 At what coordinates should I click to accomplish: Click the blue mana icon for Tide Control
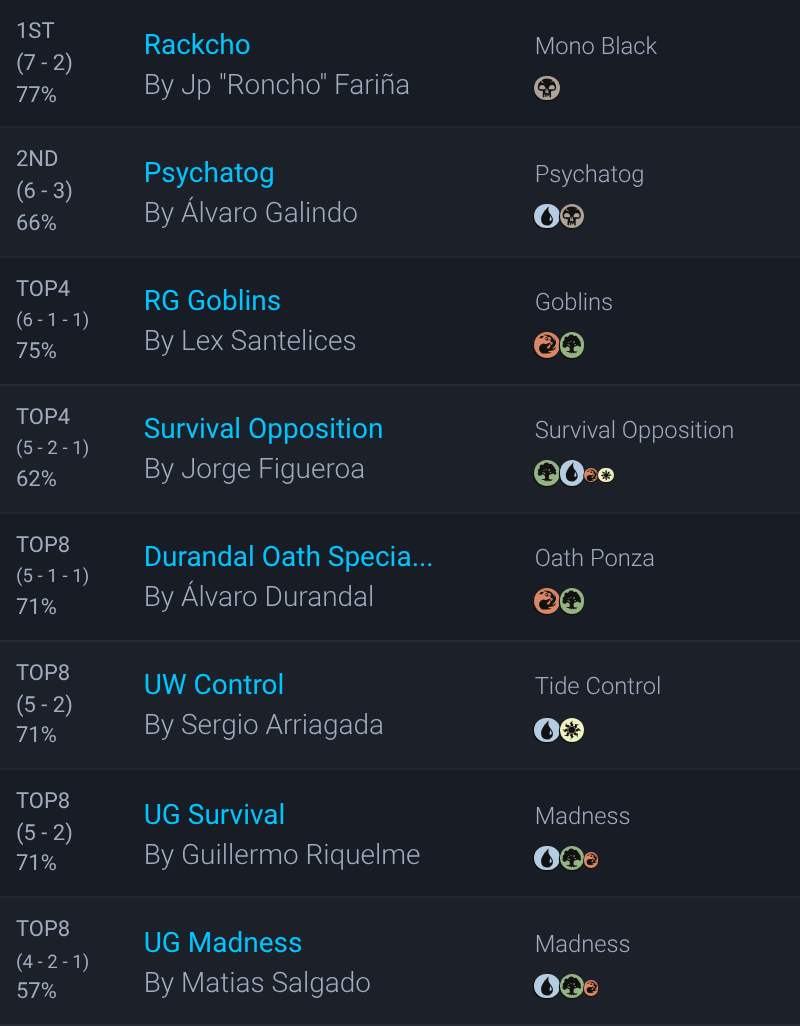pyautogui.click(x=546, y=730)
